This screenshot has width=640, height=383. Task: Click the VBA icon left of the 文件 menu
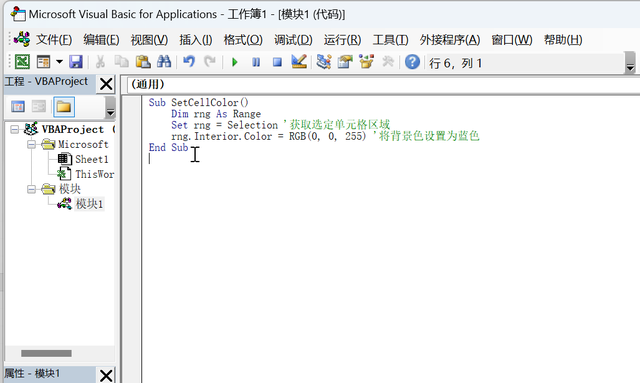pos(22,39)
